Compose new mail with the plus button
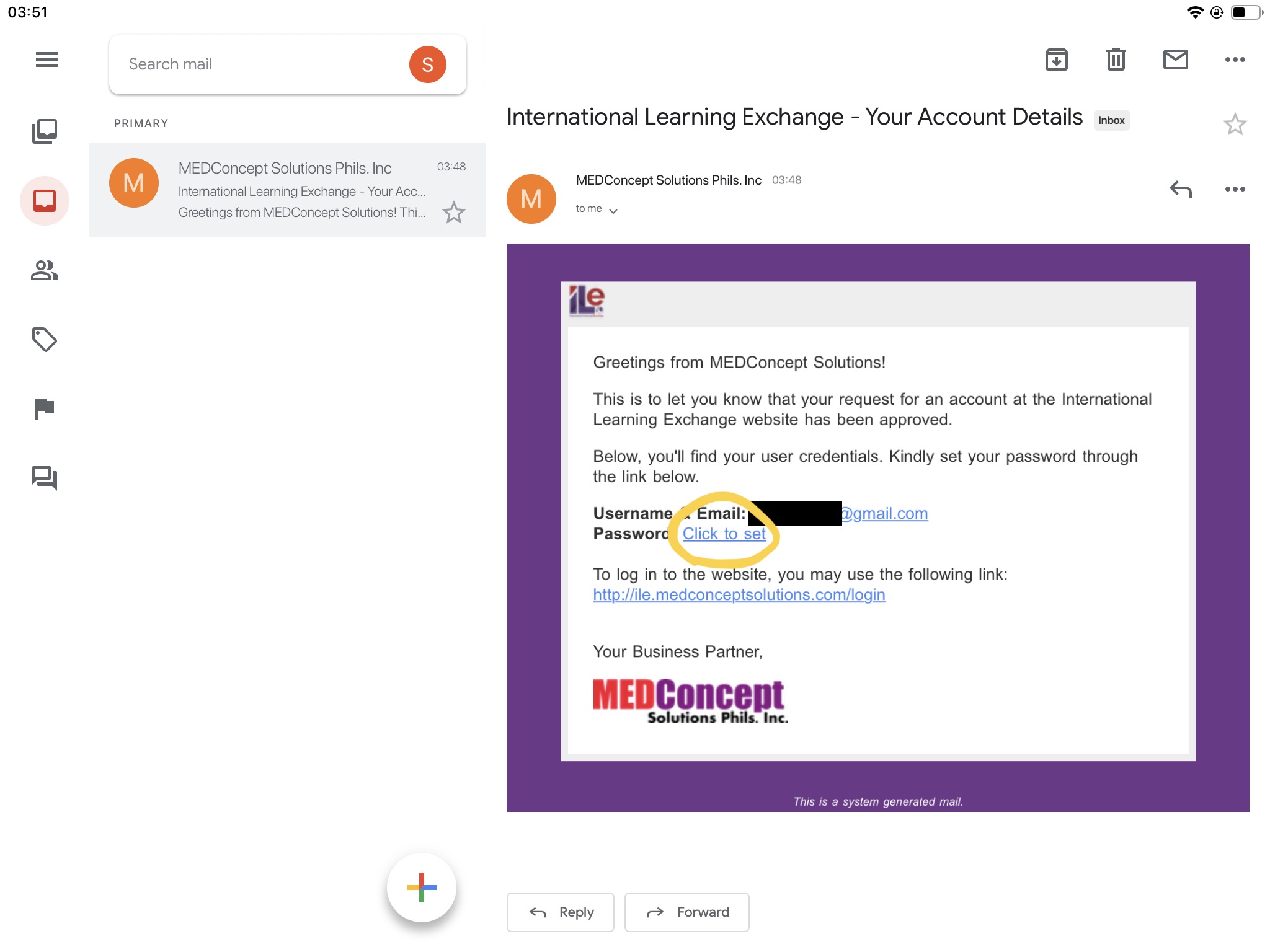 tap(422, 888)
